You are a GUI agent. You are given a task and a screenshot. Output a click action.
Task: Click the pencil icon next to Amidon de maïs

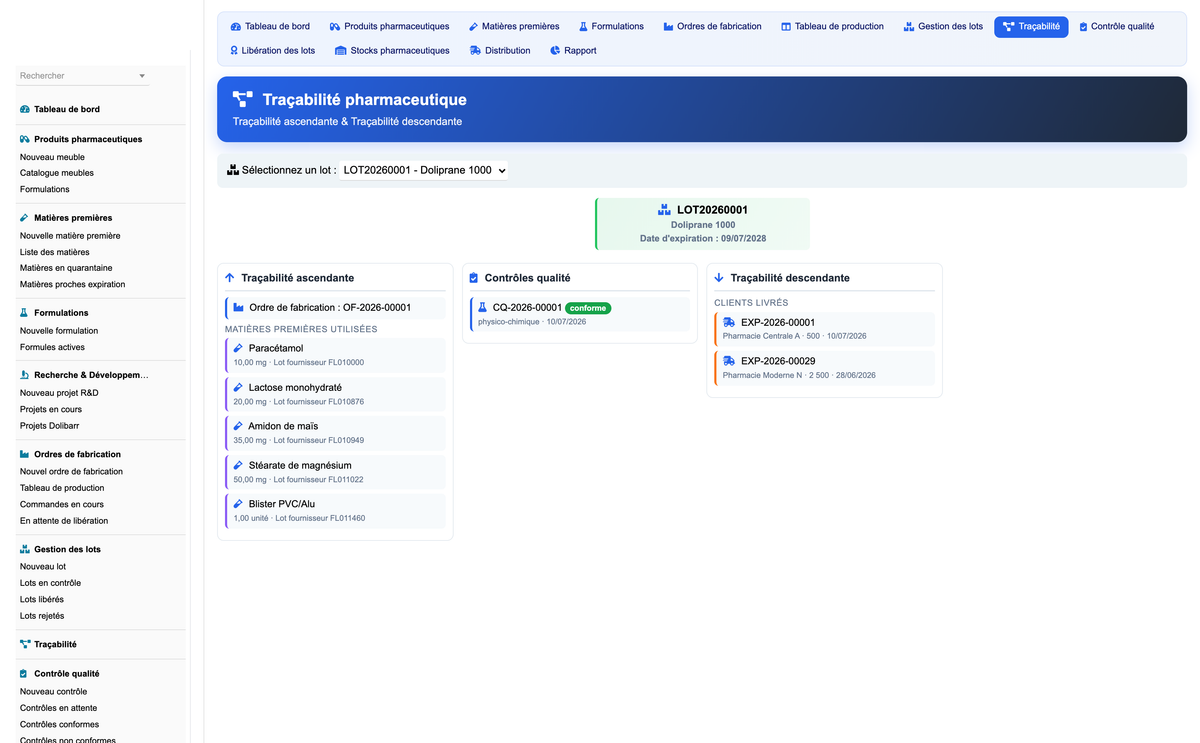[238, 426]
